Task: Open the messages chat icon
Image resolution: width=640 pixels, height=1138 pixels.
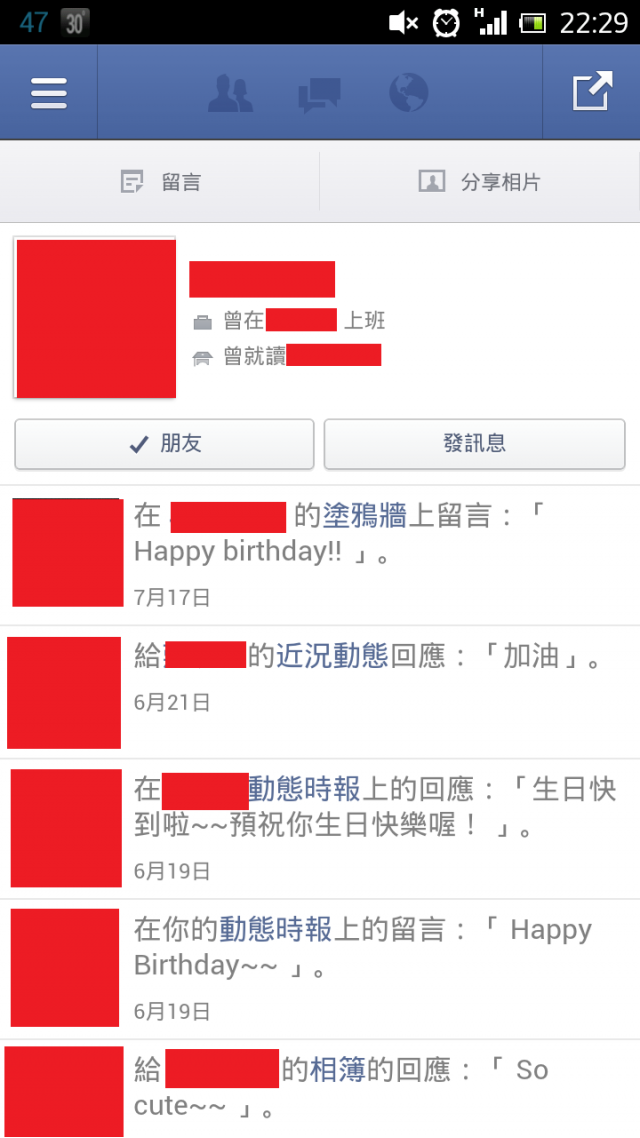Action: (x=319, y=94)
